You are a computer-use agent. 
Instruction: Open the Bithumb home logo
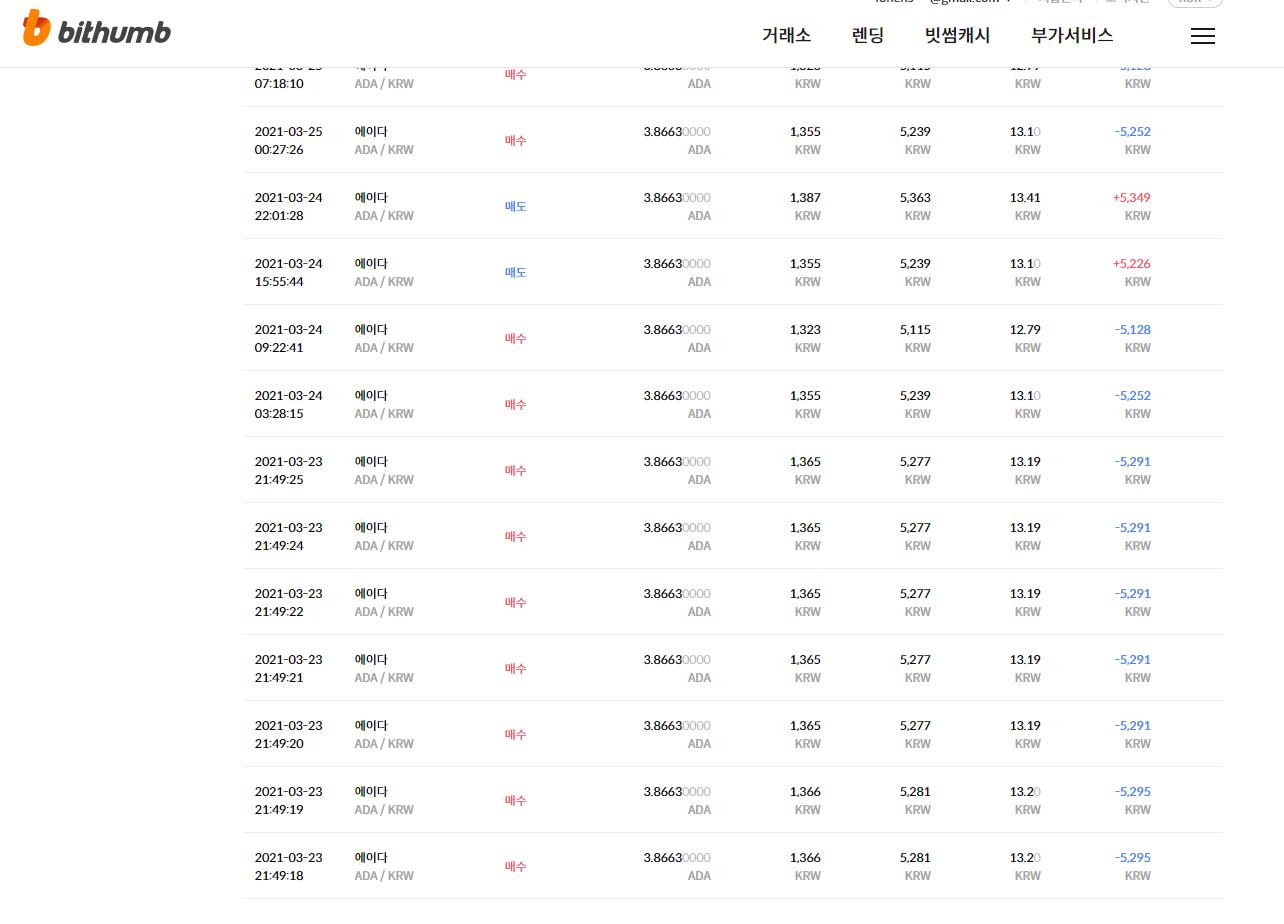point(97,29)
